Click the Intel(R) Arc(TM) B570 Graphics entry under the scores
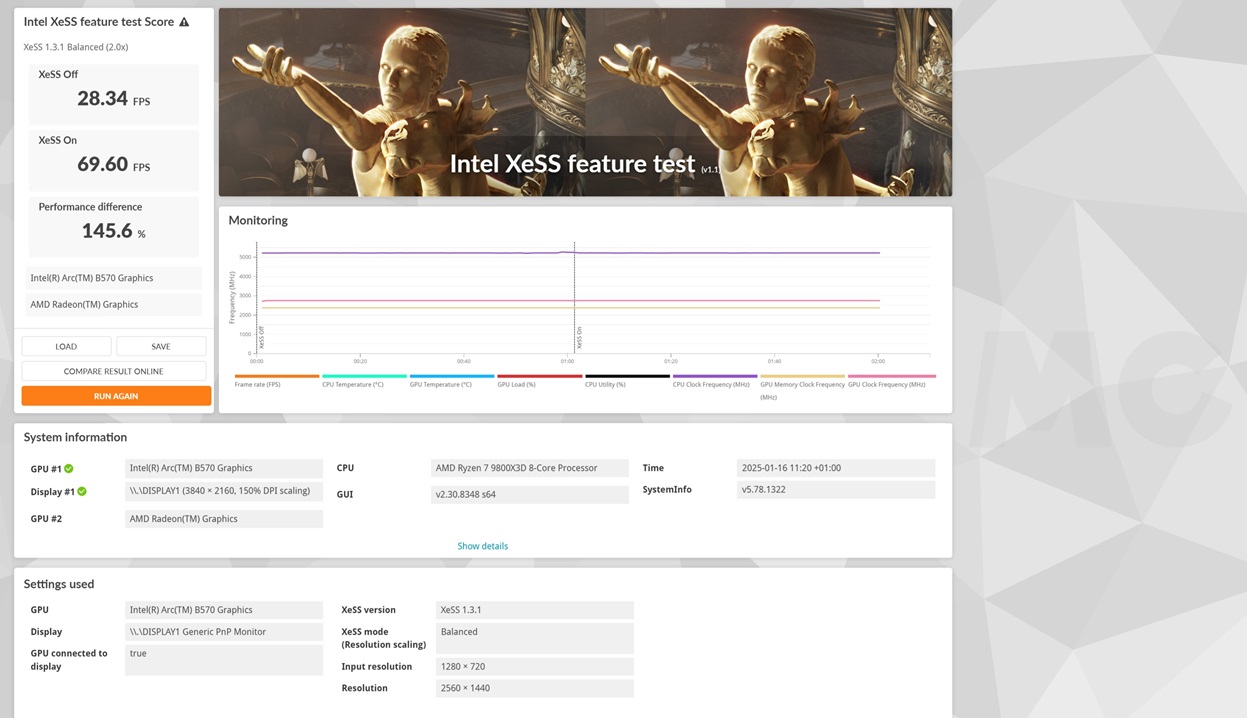 [x=114, y=278]
